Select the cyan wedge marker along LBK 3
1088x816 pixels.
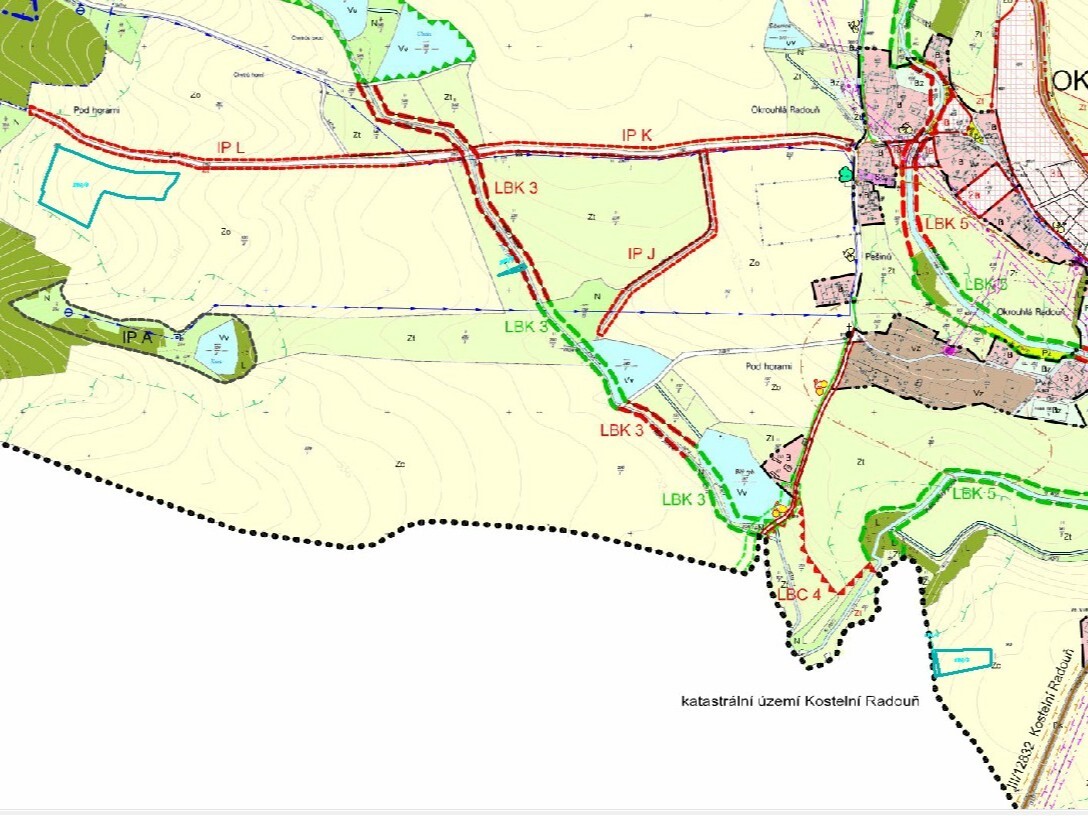pos(510,266)
